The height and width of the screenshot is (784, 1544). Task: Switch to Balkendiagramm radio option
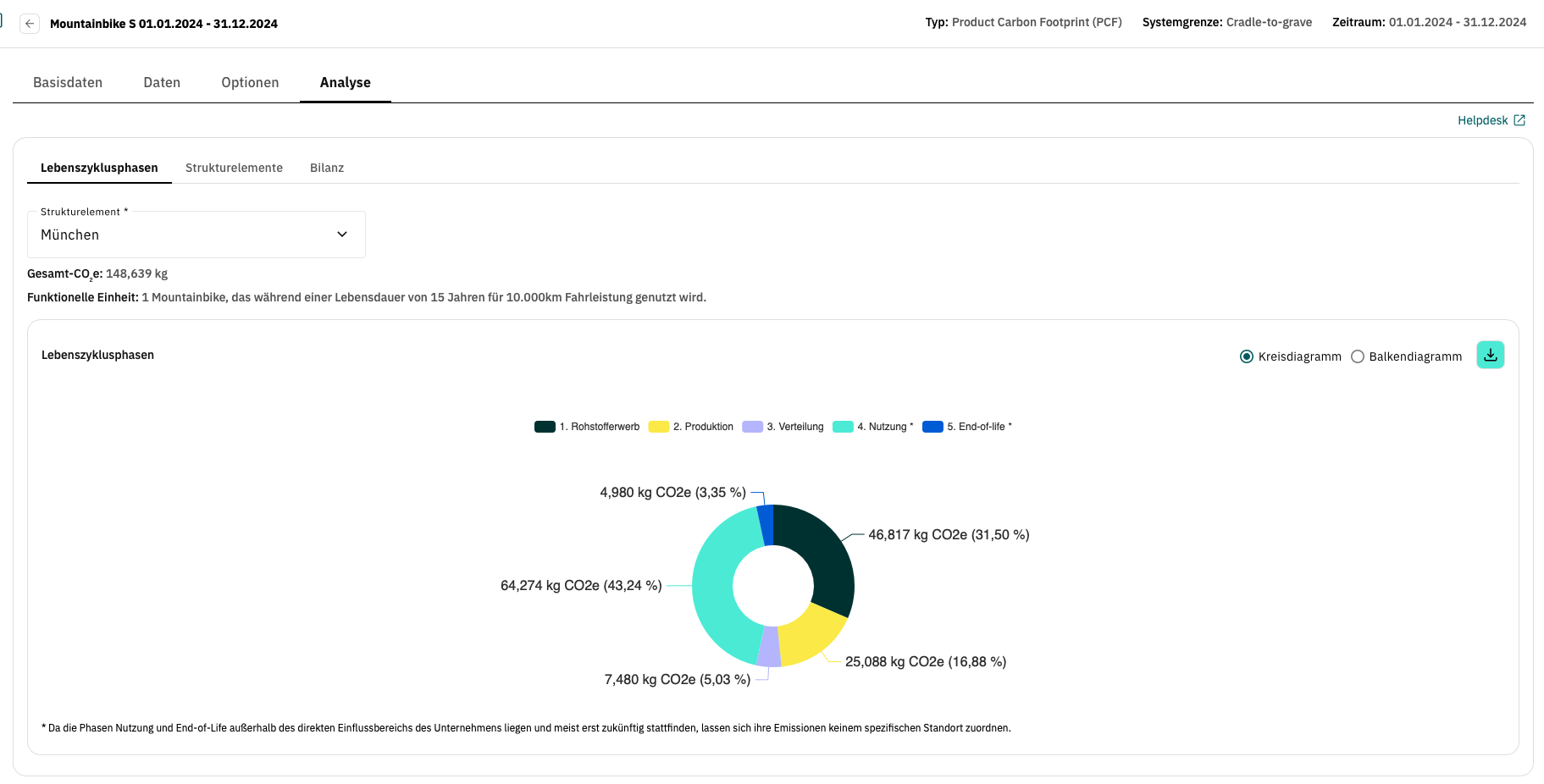coord(1358,356)
